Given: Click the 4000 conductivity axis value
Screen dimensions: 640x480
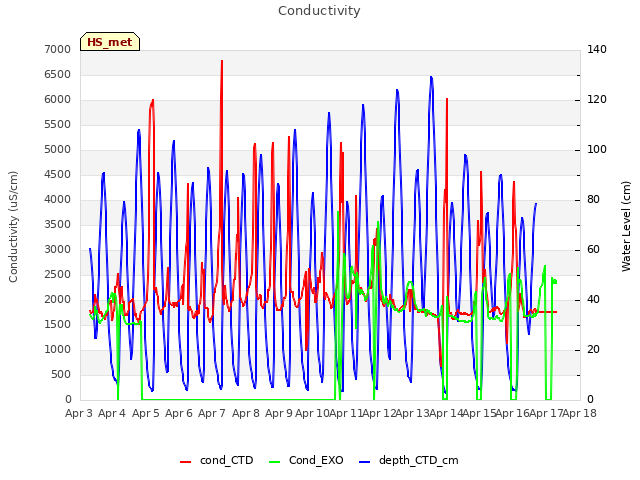Looking at the screenshot, I should 58,200.
